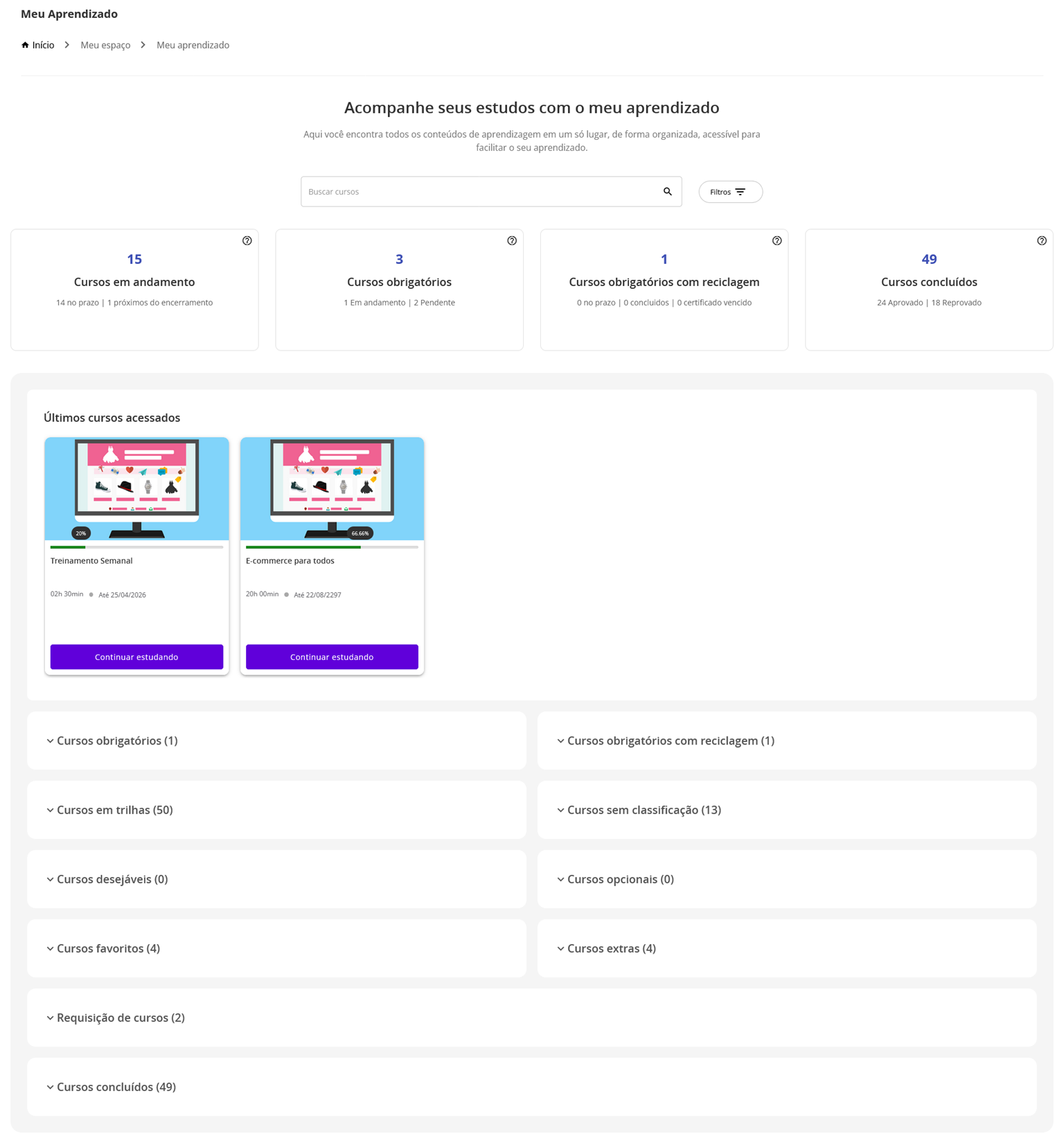
Task: Open the Filtros filter button
Action: tap(730, 192)
